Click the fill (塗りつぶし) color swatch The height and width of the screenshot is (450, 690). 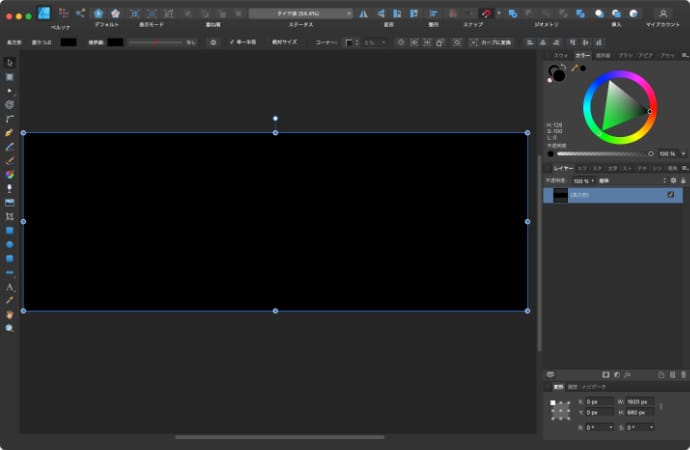coord(68,43)
